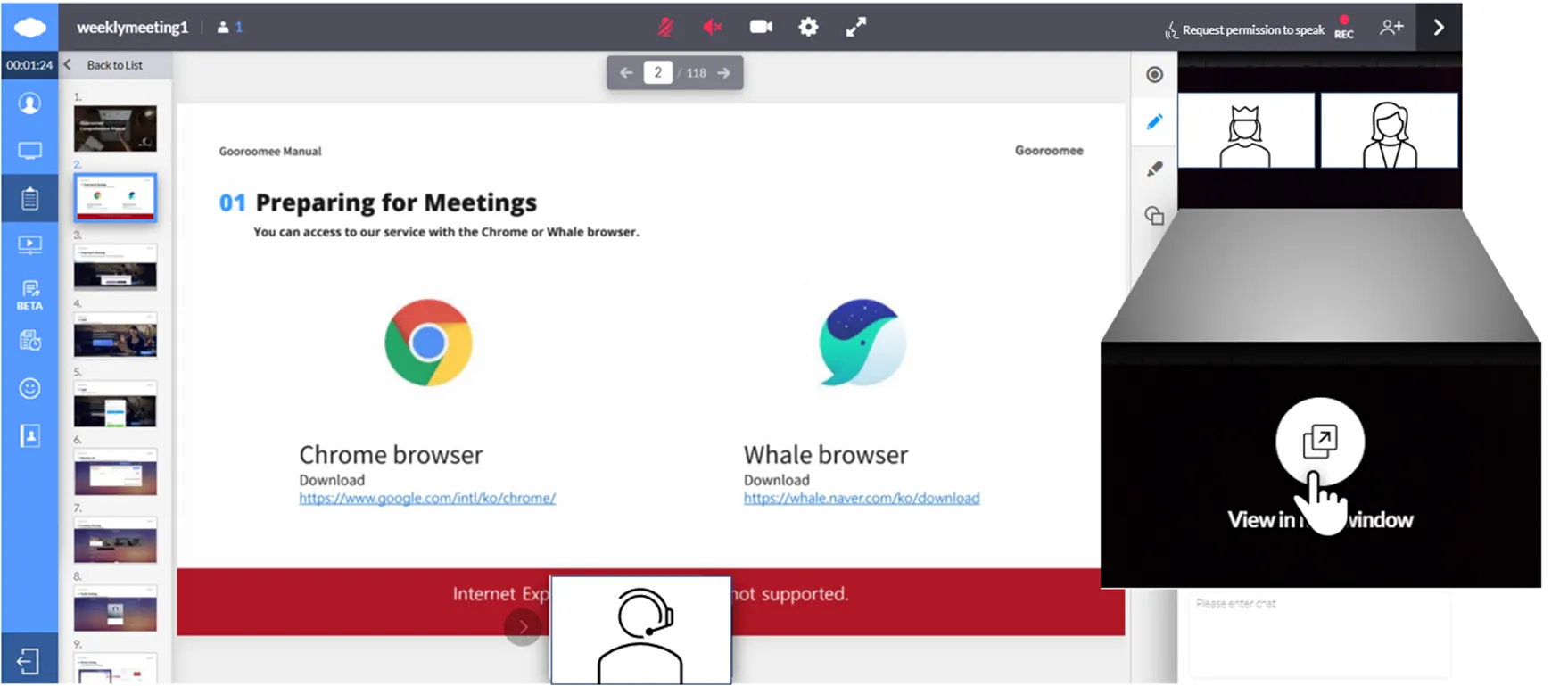The width and height of the screenshot is (1568, 686).
Task: Open slide thumbnail 5
Action: pyautogui.click(x=115, y=403)
